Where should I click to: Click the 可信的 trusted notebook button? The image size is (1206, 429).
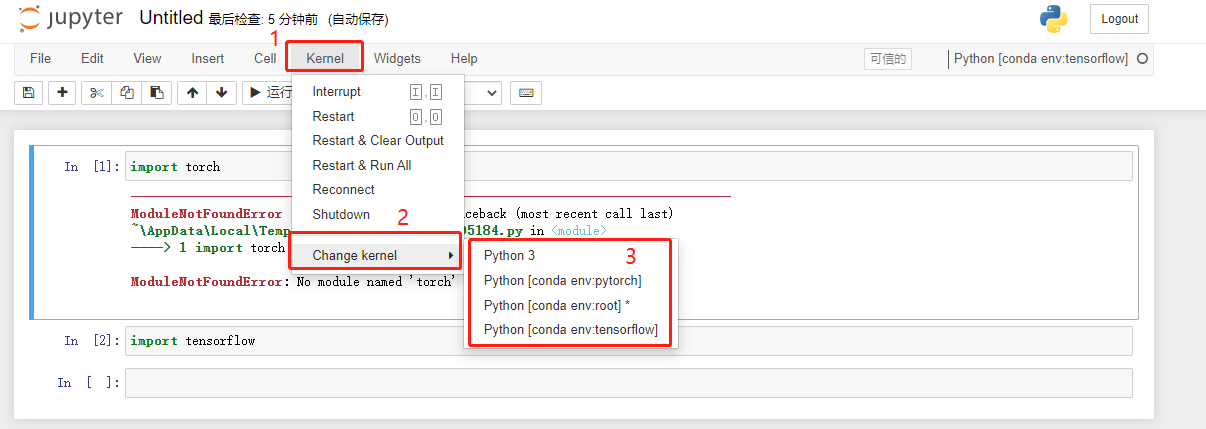click(x=888, y=59)
